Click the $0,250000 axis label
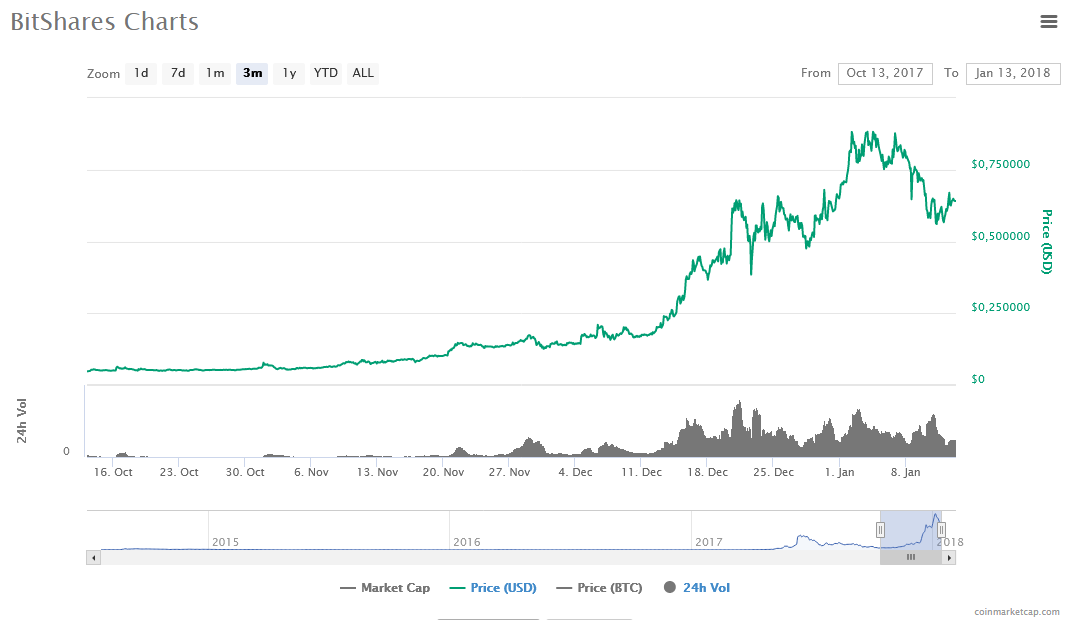 coord(1000,308)
